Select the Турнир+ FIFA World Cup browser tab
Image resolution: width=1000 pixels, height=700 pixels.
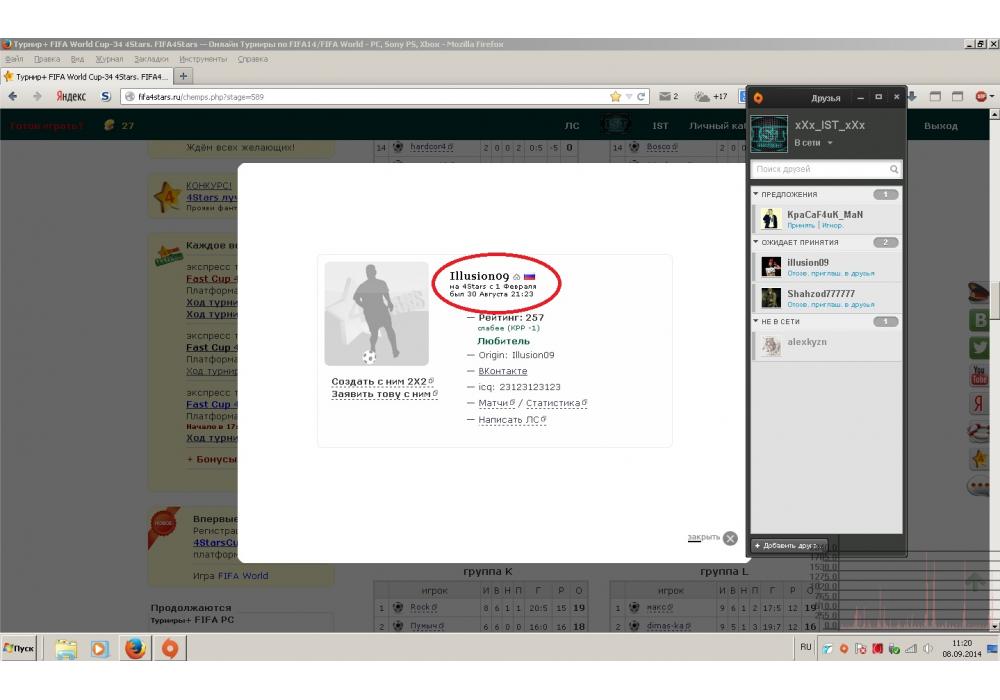(86, 76)
